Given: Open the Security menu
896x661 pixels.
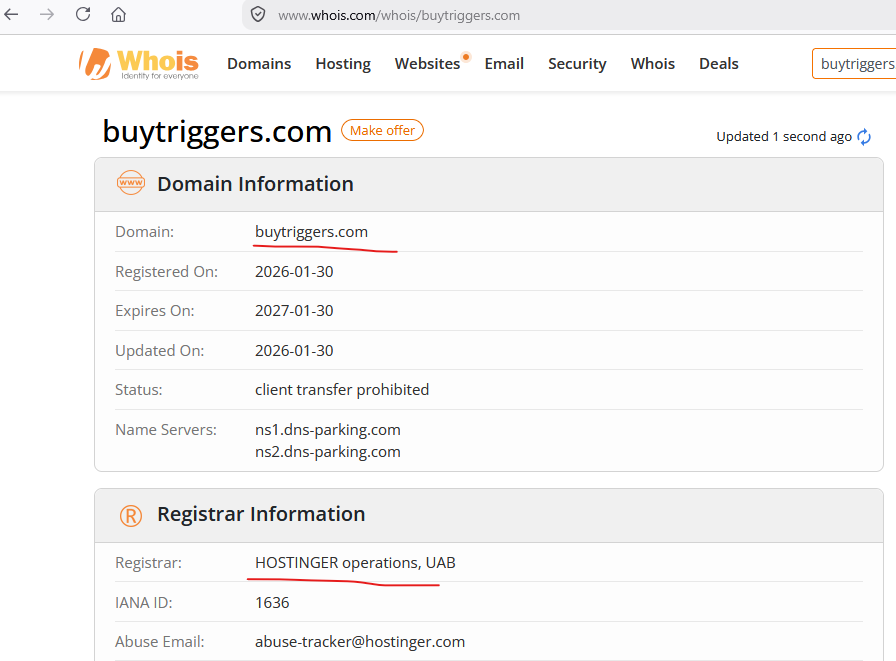Looking at the screenshot, I should point(577,63).
